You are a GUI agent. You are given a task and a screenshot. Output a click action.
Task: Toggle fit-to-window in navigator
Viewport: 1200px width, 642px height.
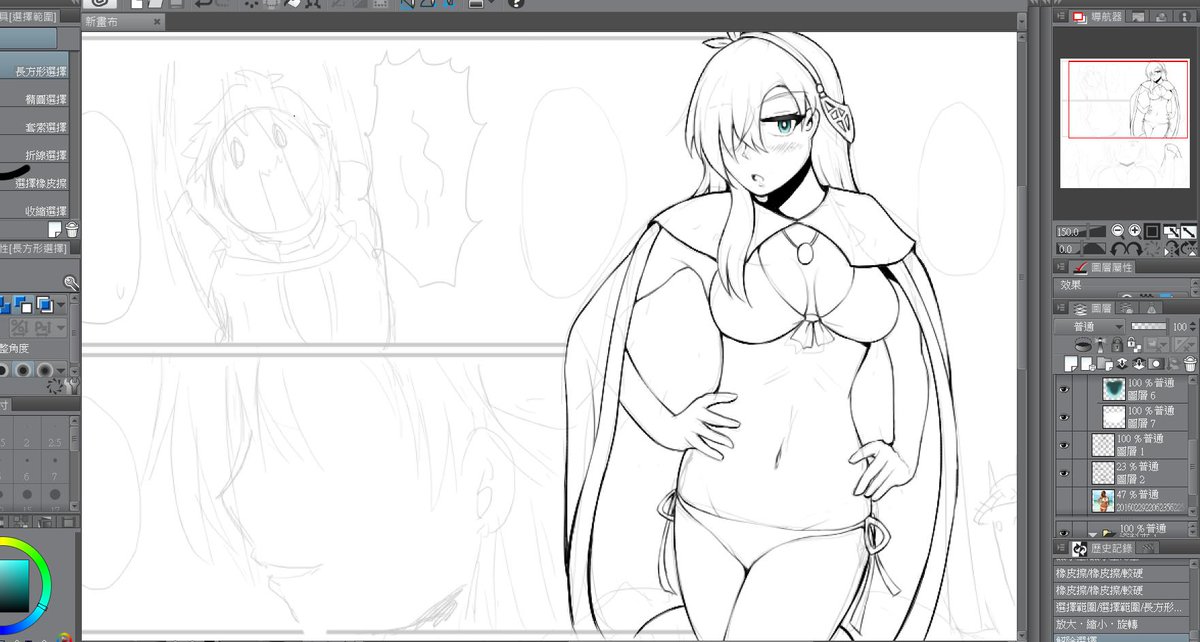click(1189, 231)
